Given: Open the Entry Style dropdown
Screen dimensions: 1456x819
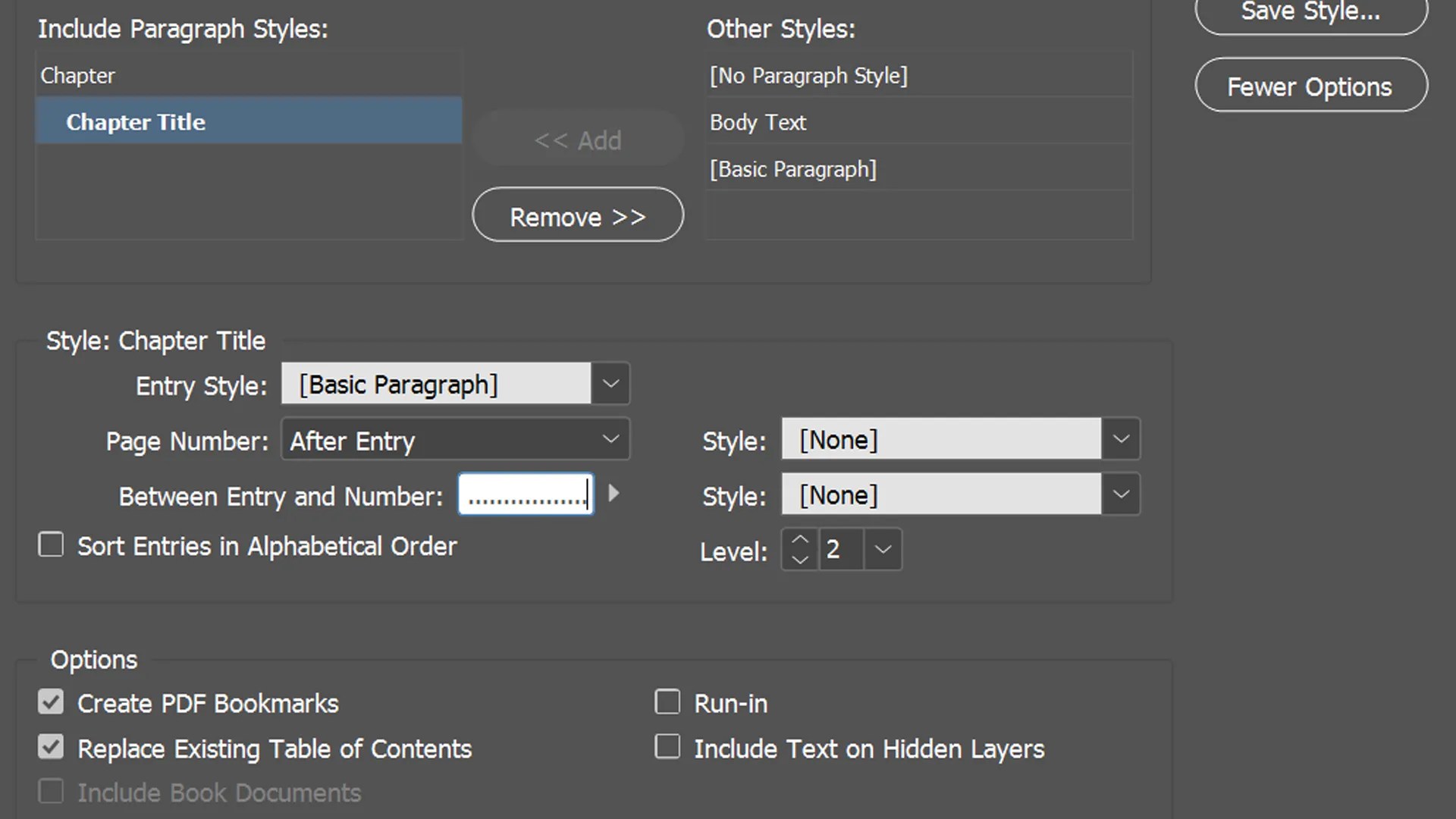Looking at the screenshot, I should [610, 384].
